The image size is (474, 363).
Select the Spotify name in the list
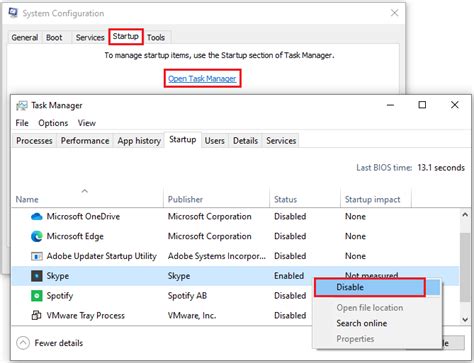point(60,296)
